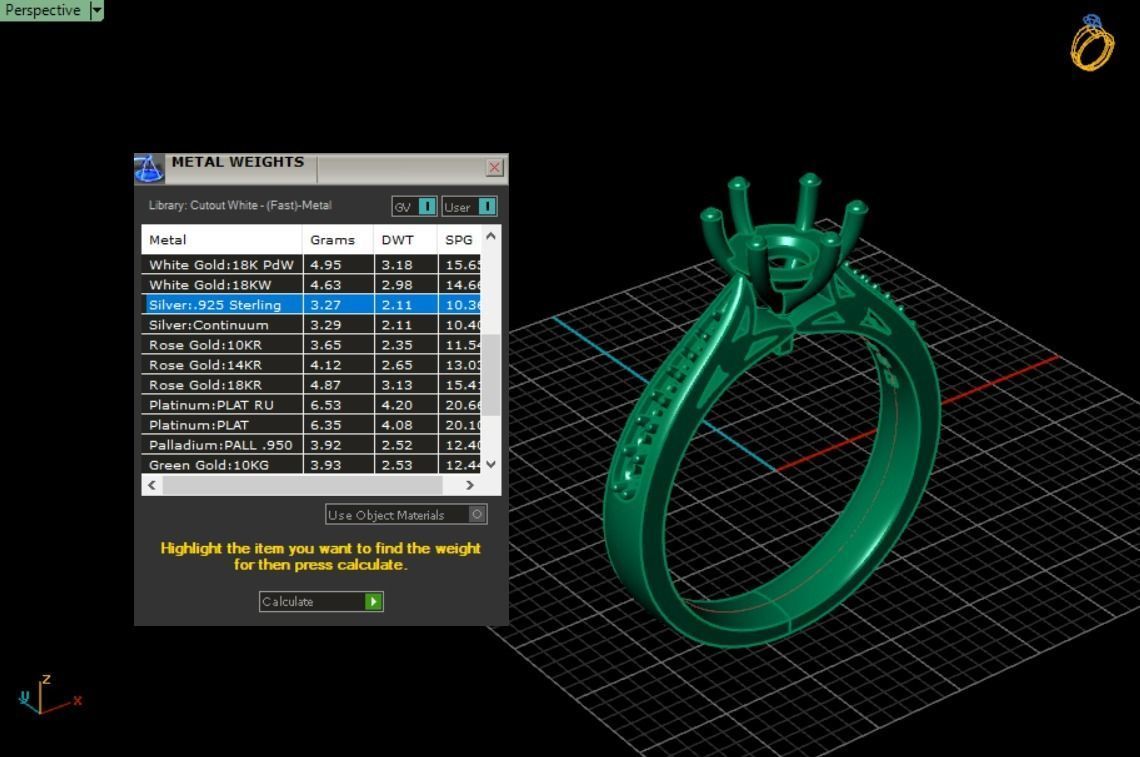Select the Rose Gold:14KR row
Image resolution: width=1140 pixels, height=757 pixels.
point(311,364)
